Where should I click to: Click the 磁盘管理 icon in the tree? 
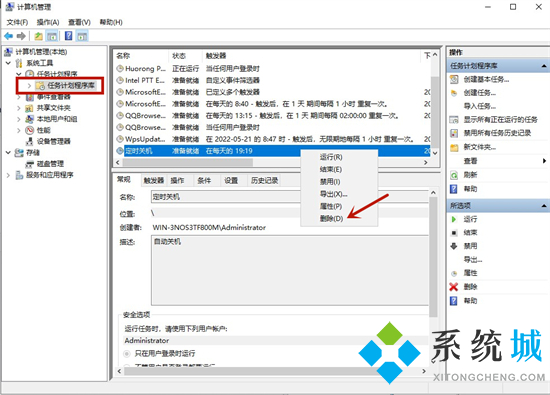pos(29,164)
